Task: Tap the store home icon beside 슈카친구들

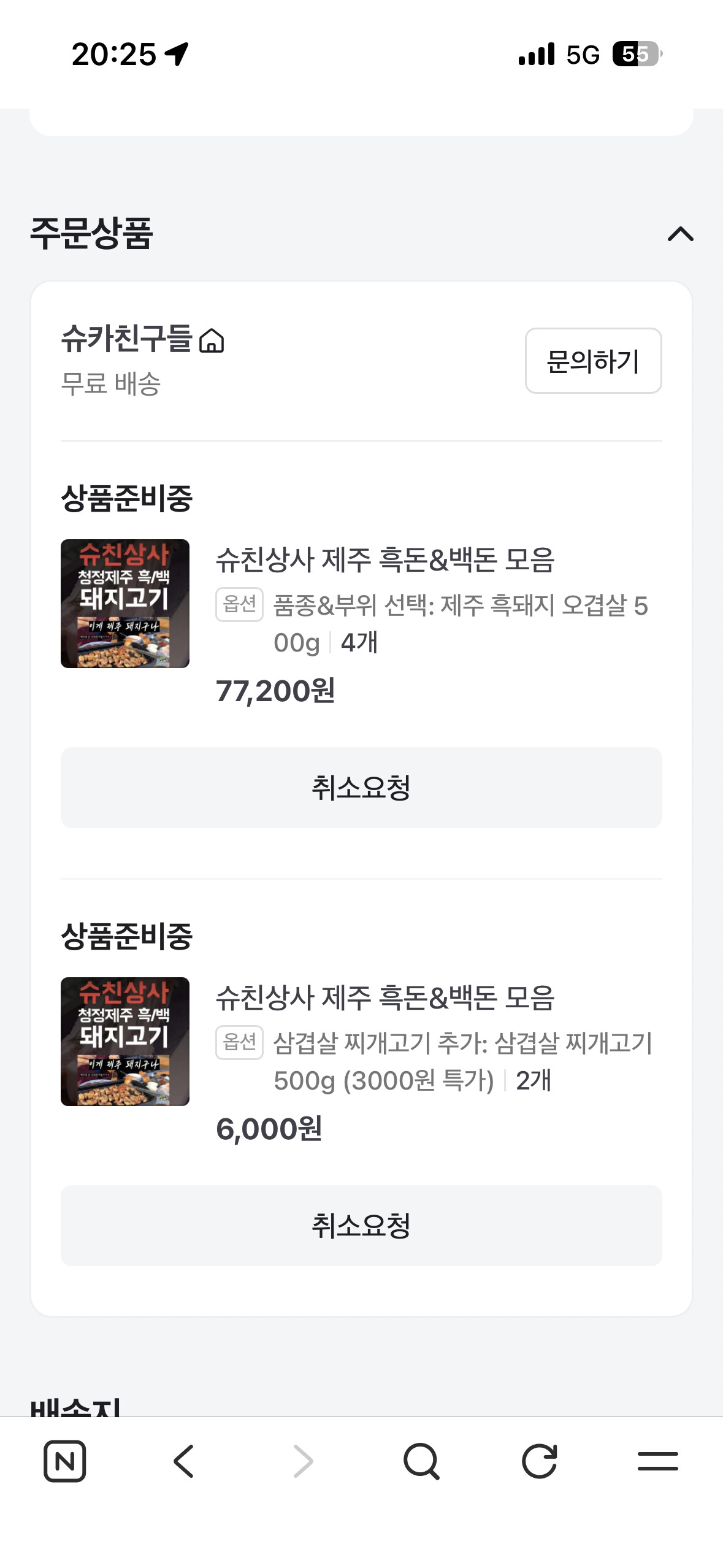Action: coord(212,341)
